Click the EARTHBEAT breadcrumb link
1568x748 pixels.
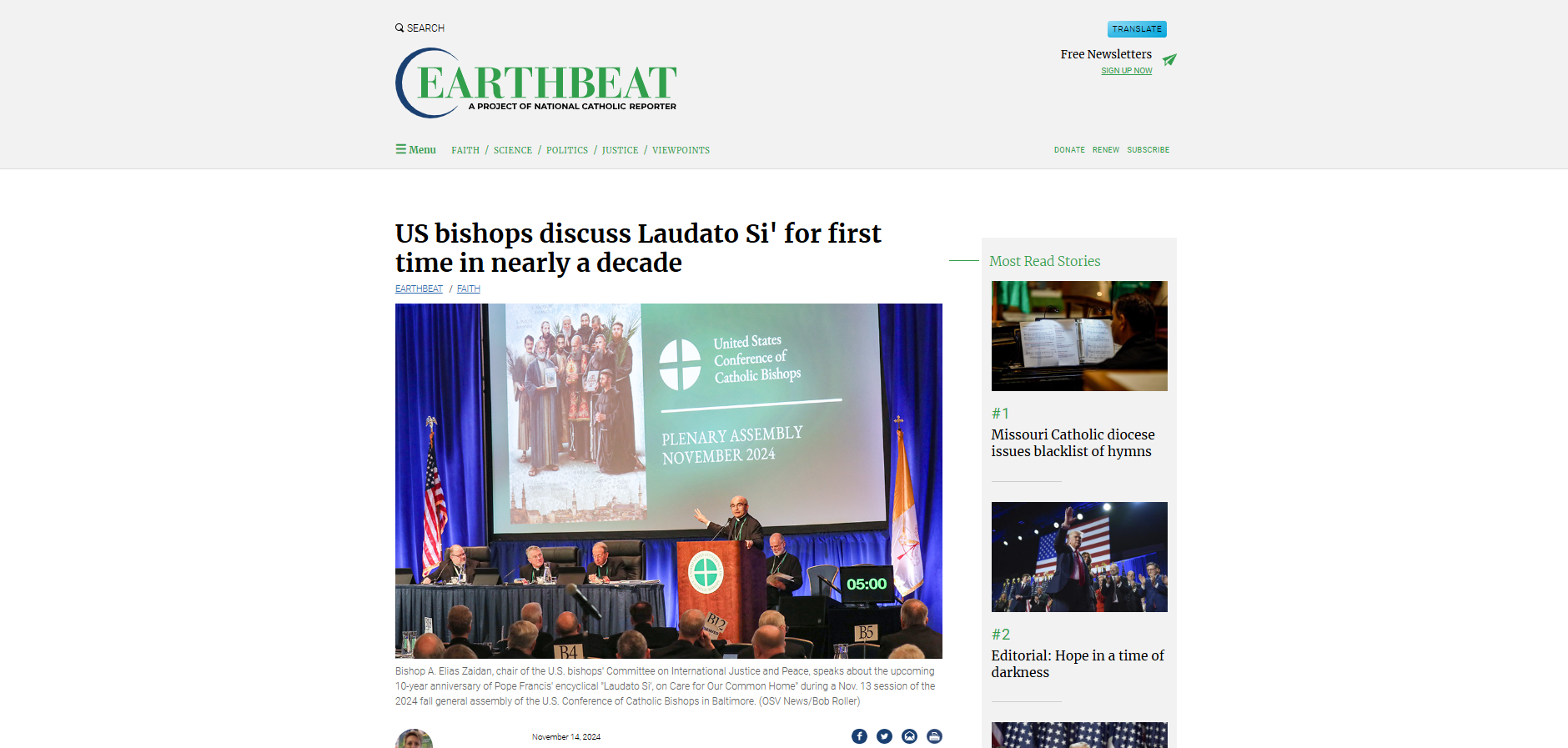[x=419, y=289]
